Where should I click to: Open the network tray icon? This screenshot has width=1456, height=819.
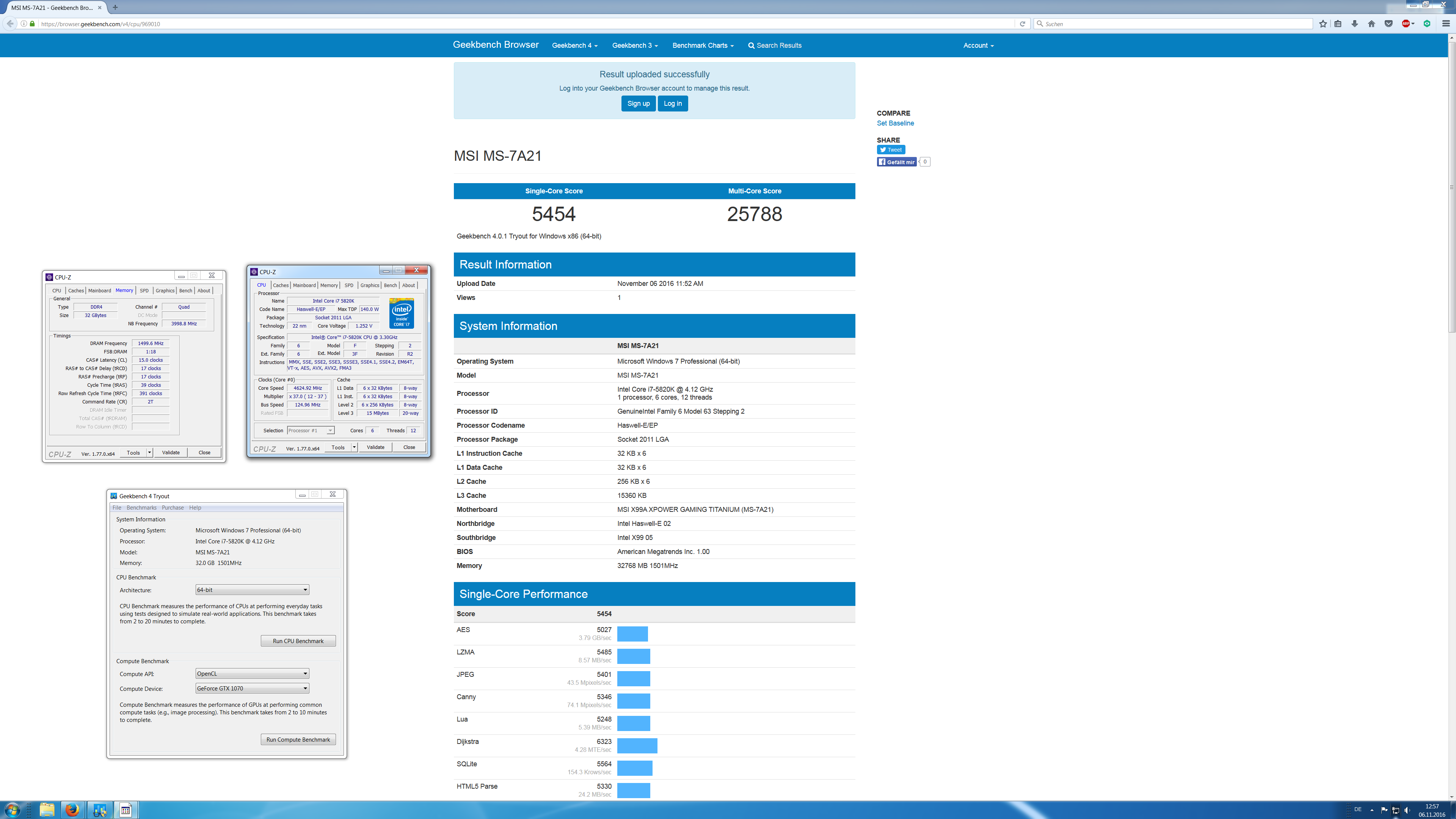[x=1395, y=810]
